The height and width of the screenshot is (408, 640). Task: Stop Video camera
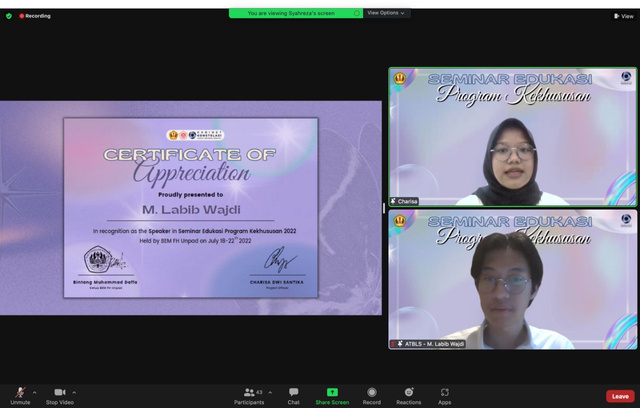[x=59, y=393]
